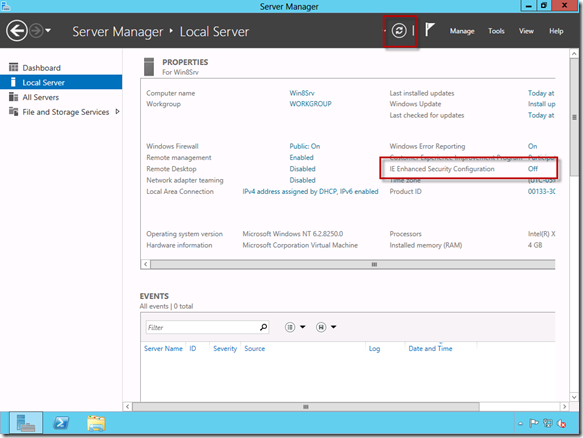Click Windows Error Reporting On link
583x438 pixels.
pos(532,146)
